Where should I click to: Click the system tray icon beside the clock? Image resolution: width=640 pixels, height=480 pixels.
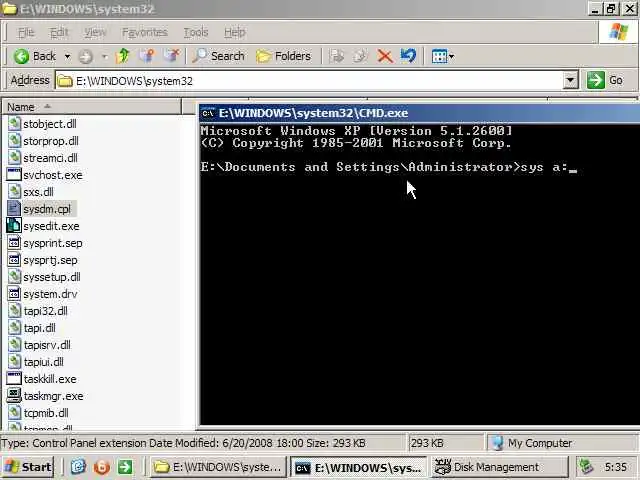coord(586,467)
